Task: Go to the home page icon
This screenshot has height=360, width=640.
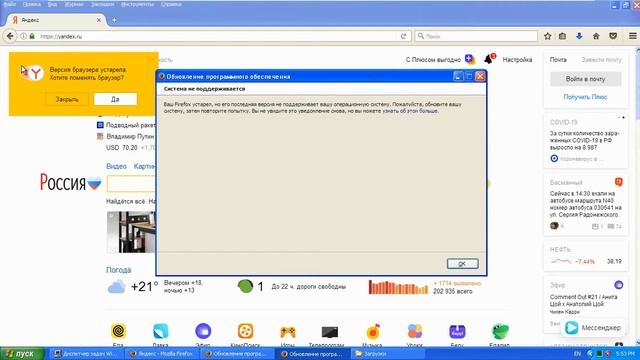Action: (x=596, y=36)
